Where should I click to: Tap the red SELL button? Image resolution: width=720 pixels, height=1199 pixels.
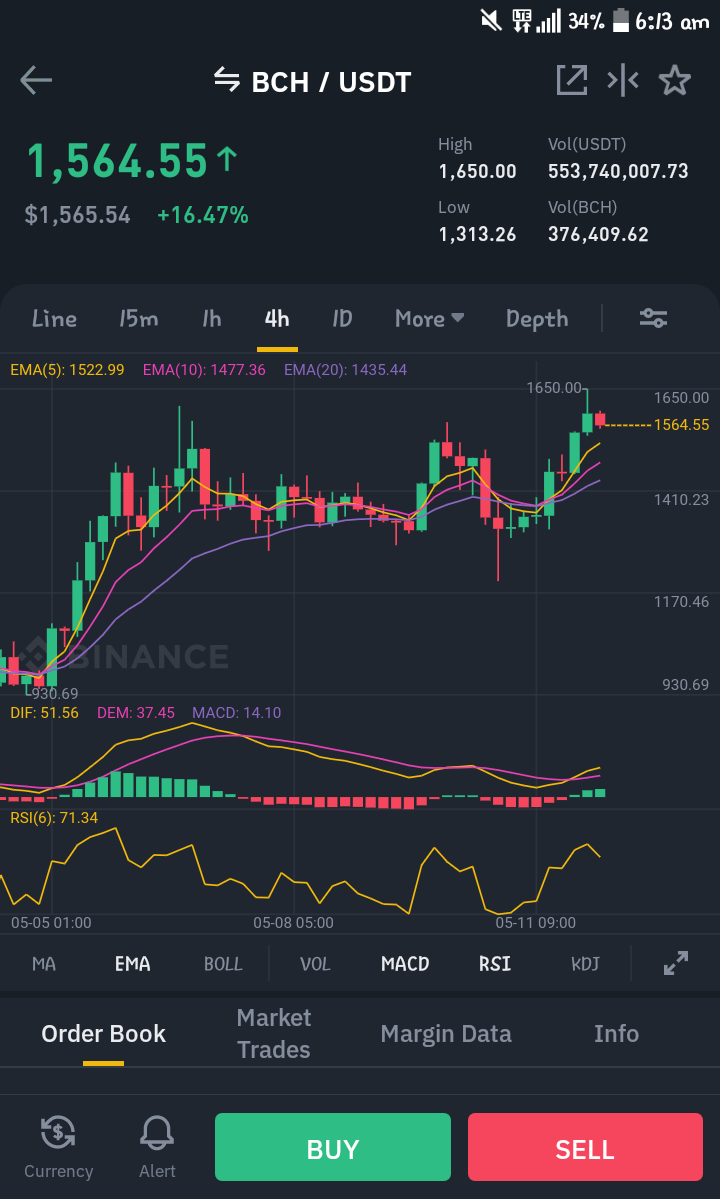tap(585, 1148)
